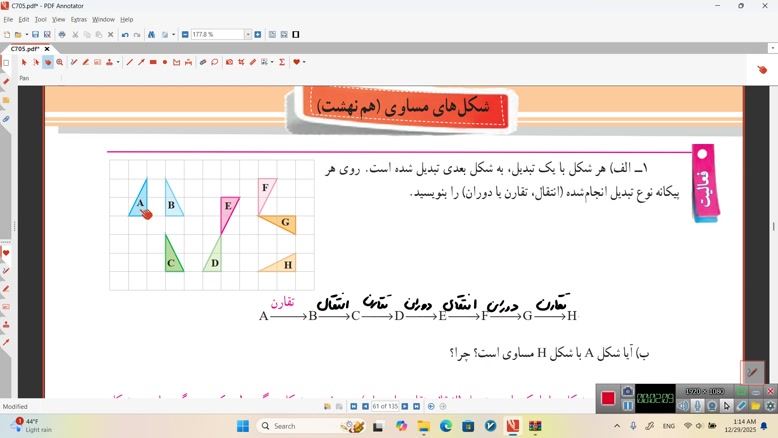Click the page number field

click(385, 407)
